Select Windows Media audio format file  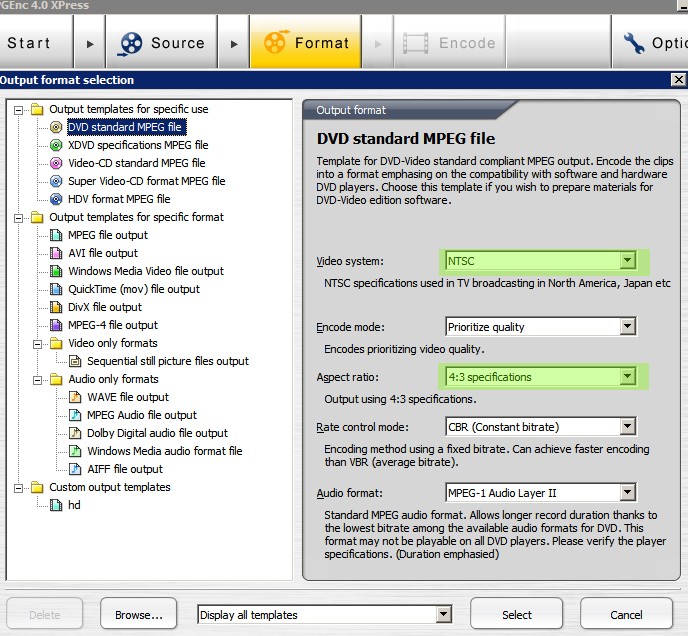165,451
